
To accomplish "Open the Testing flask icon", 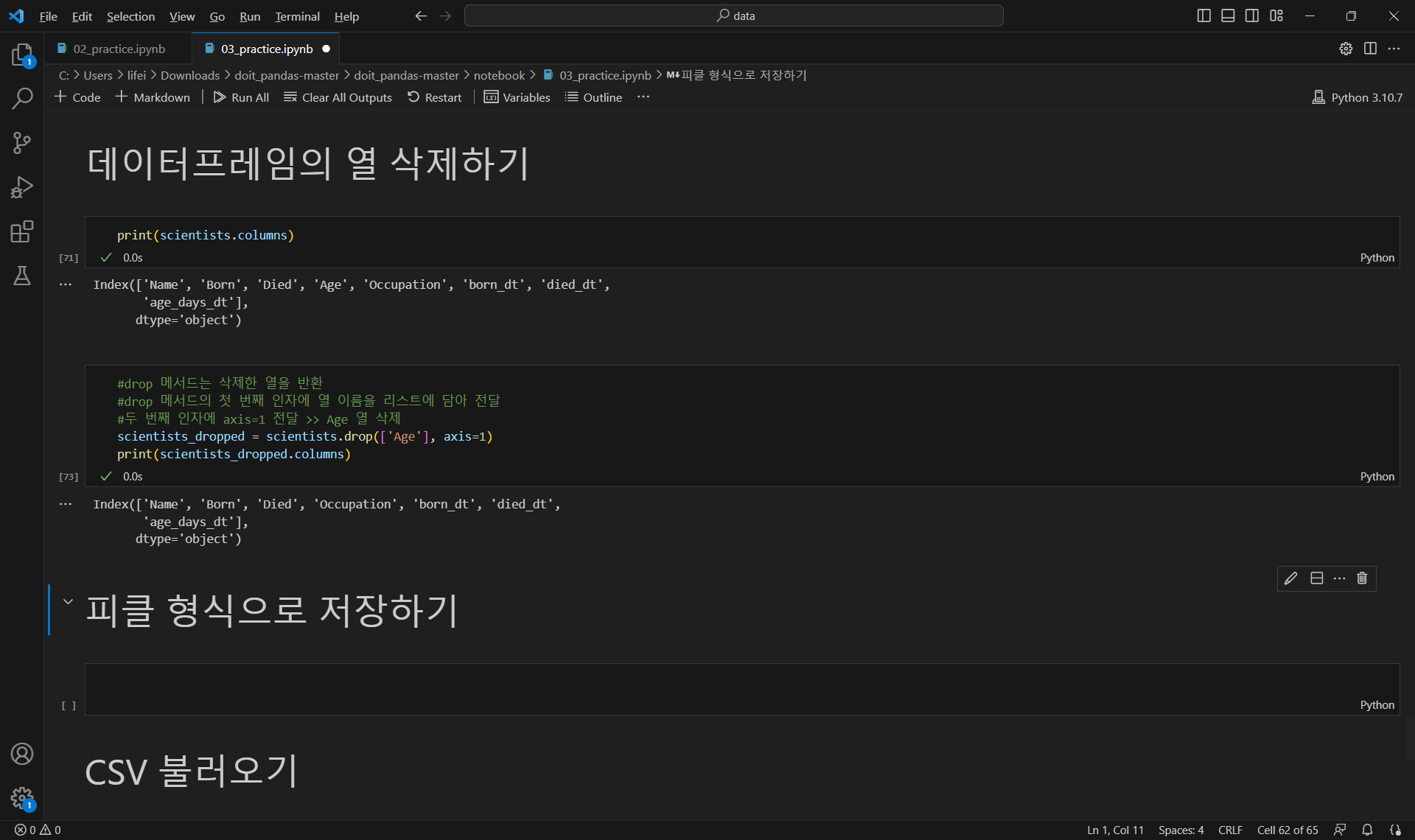I will (x=22, y=276).
